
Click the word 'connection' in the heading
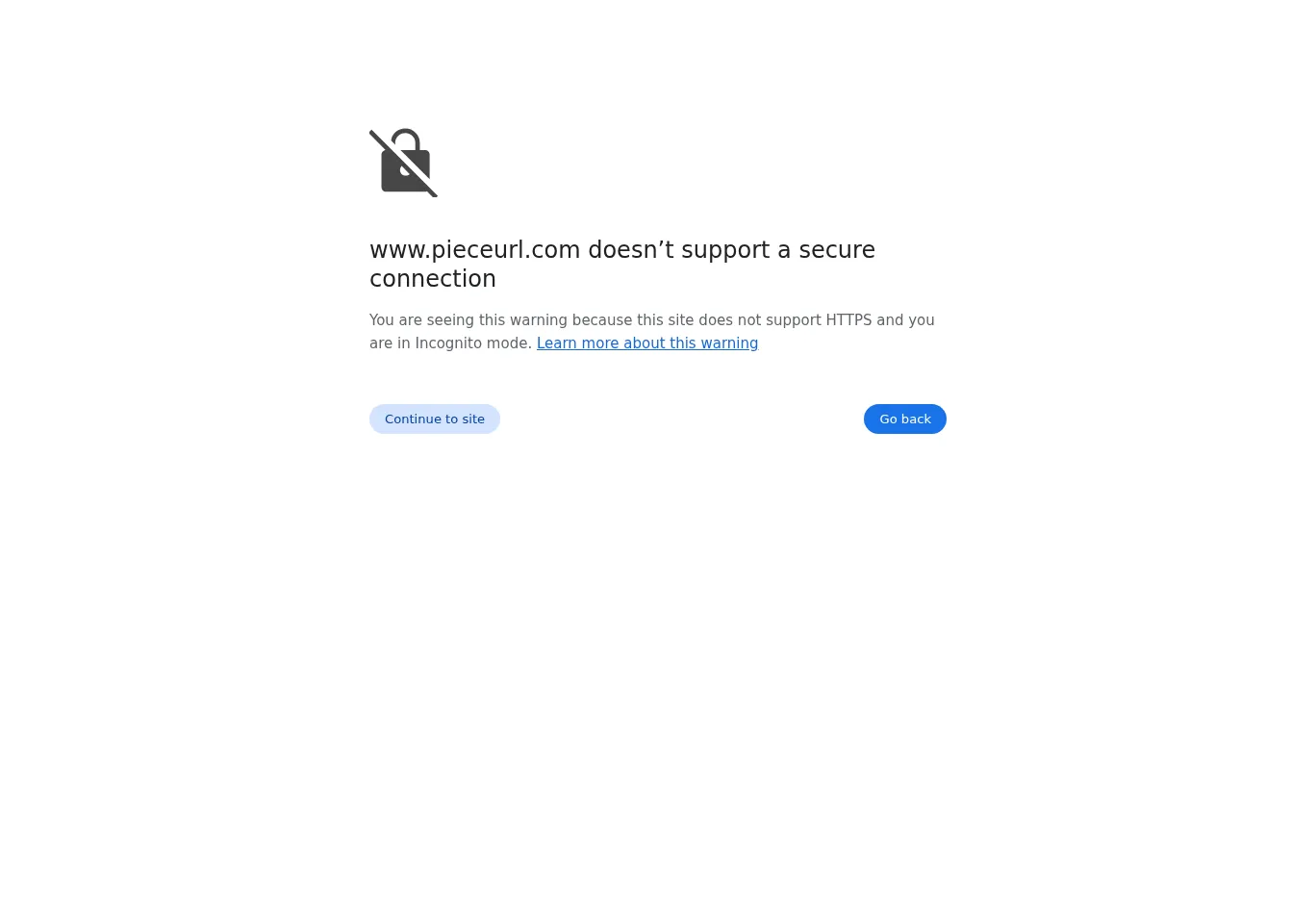[433, 279]
